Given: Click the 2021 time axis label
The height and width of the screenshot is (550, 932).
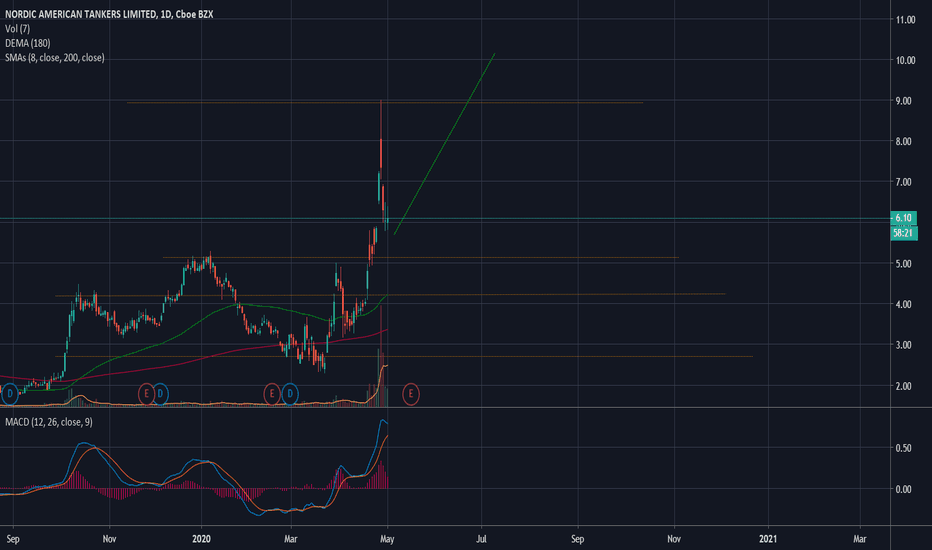Looking at the screenshot, I should click(x=768, y=539).
